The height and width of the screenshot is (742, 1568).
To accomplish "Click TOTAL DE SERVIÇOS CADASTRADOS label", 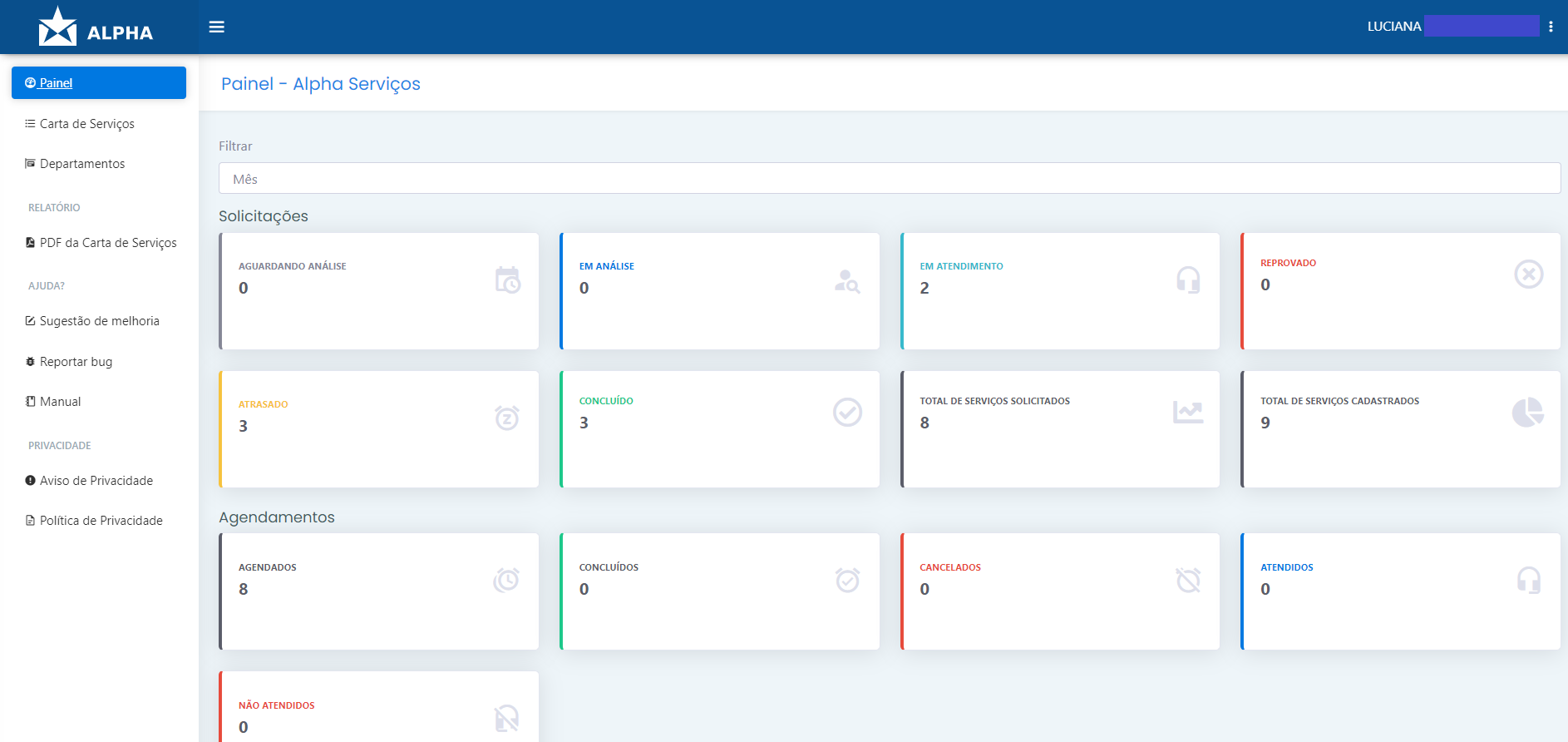I will (1339, 401).
